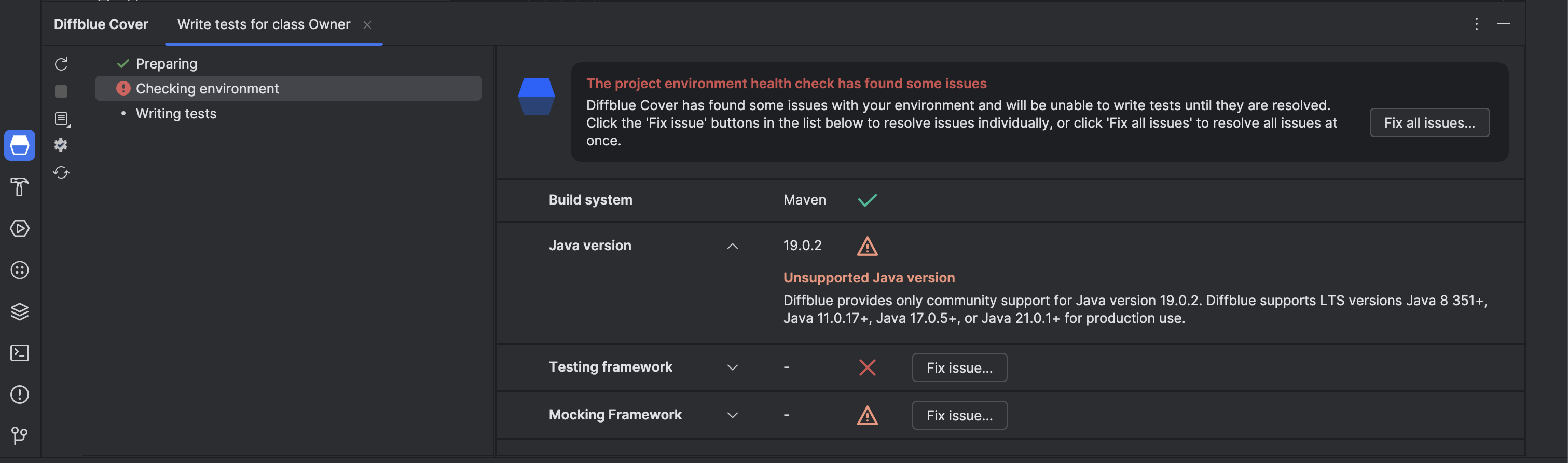Viewport: 1568px width, 463px height.
Task: Click the rerun icon in Diffblue toolbar
Action: [x=61, y=64]
